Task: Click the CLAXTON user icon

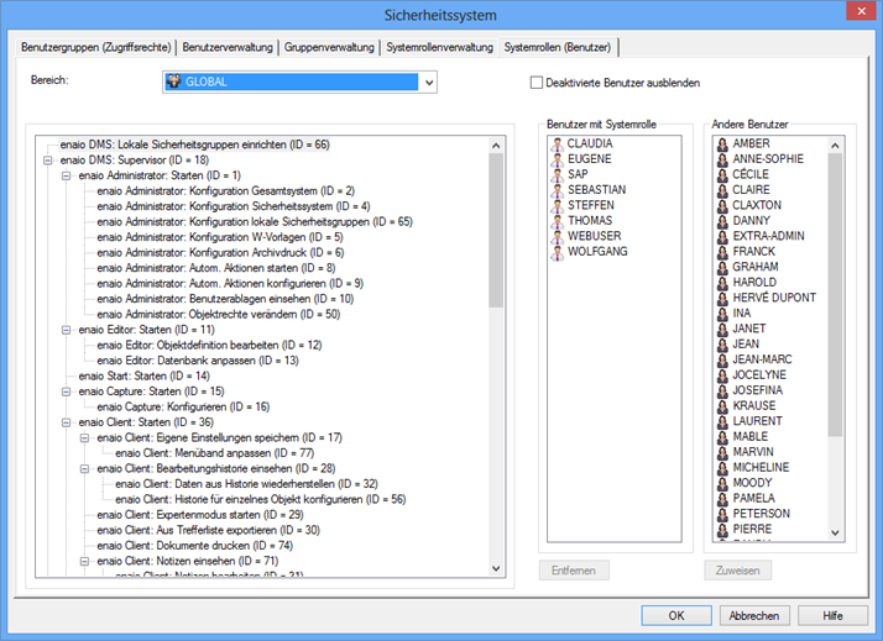Action: [723, 206]
